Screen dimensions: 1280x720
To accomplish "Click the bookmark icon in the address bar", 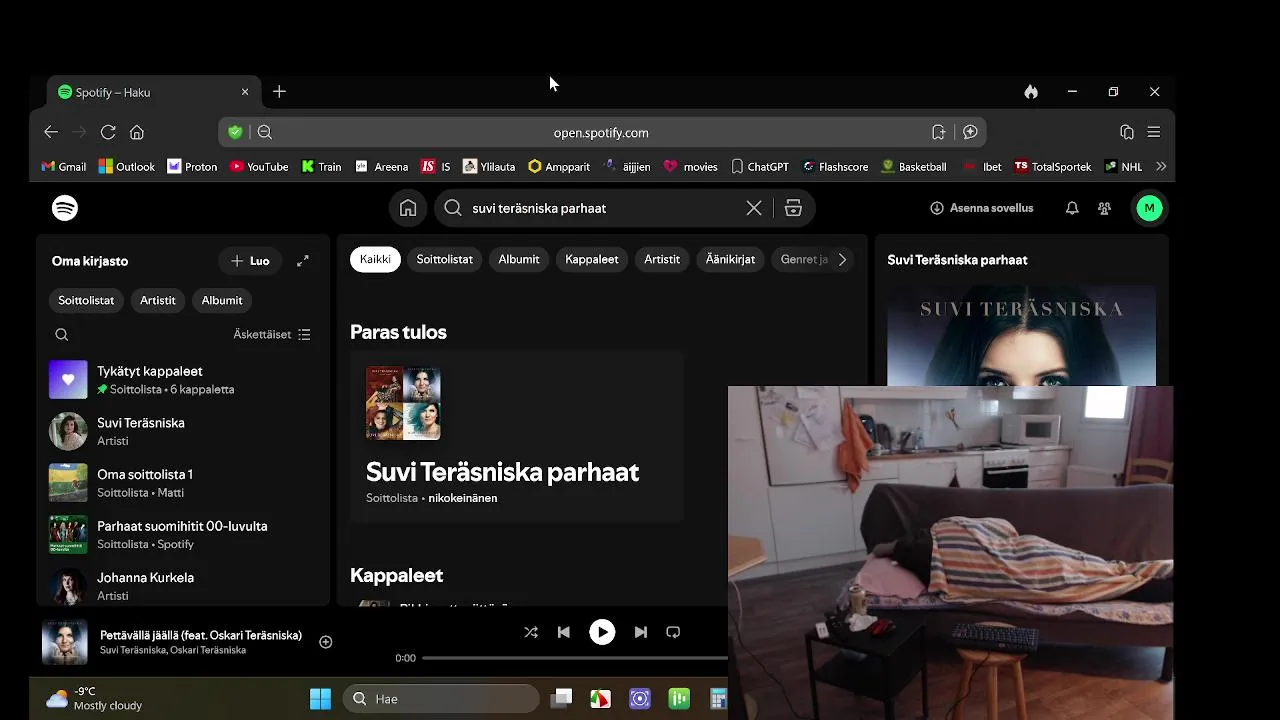I will pyautogui.click(x=938, y=132).
